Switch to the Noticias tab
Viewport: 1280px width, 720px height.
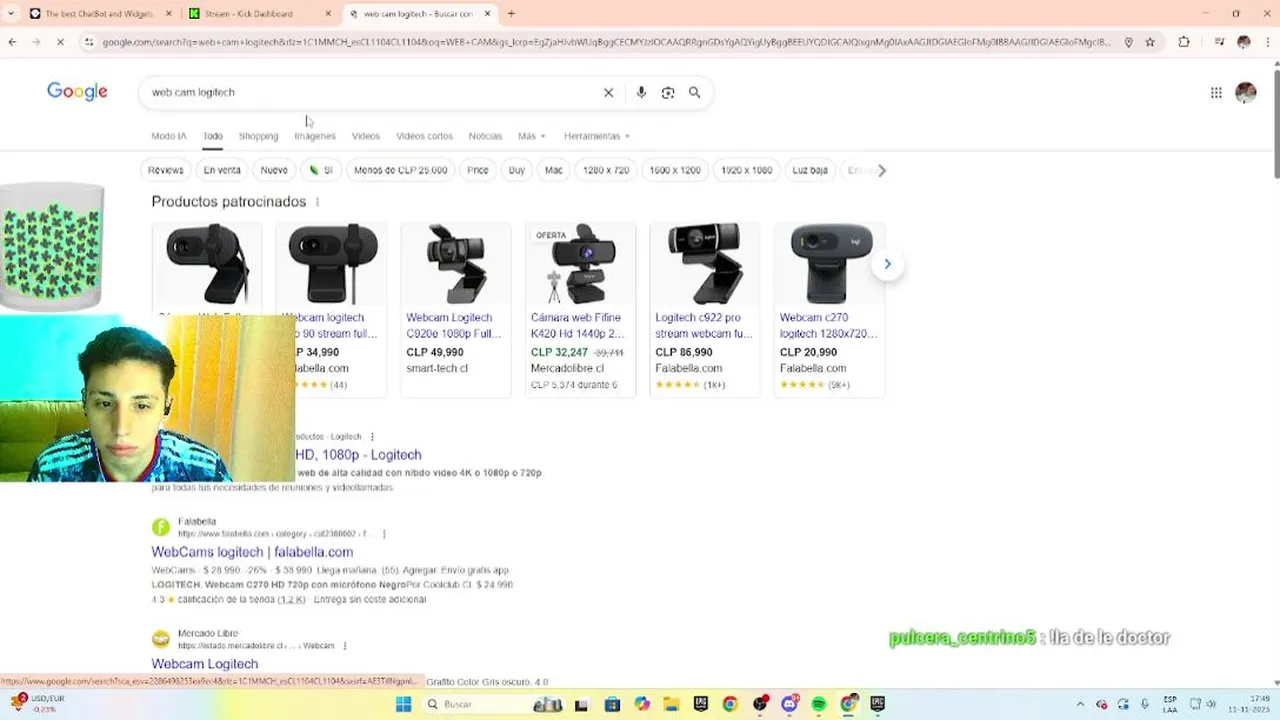485,136
